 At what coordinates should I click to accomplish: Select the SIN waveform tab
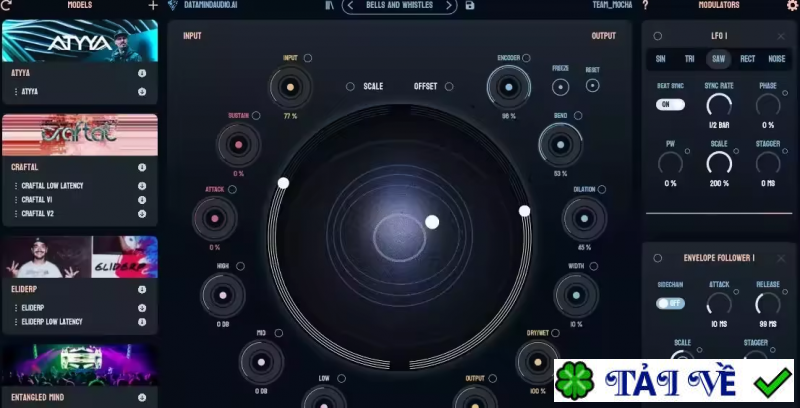pos(660,59)
